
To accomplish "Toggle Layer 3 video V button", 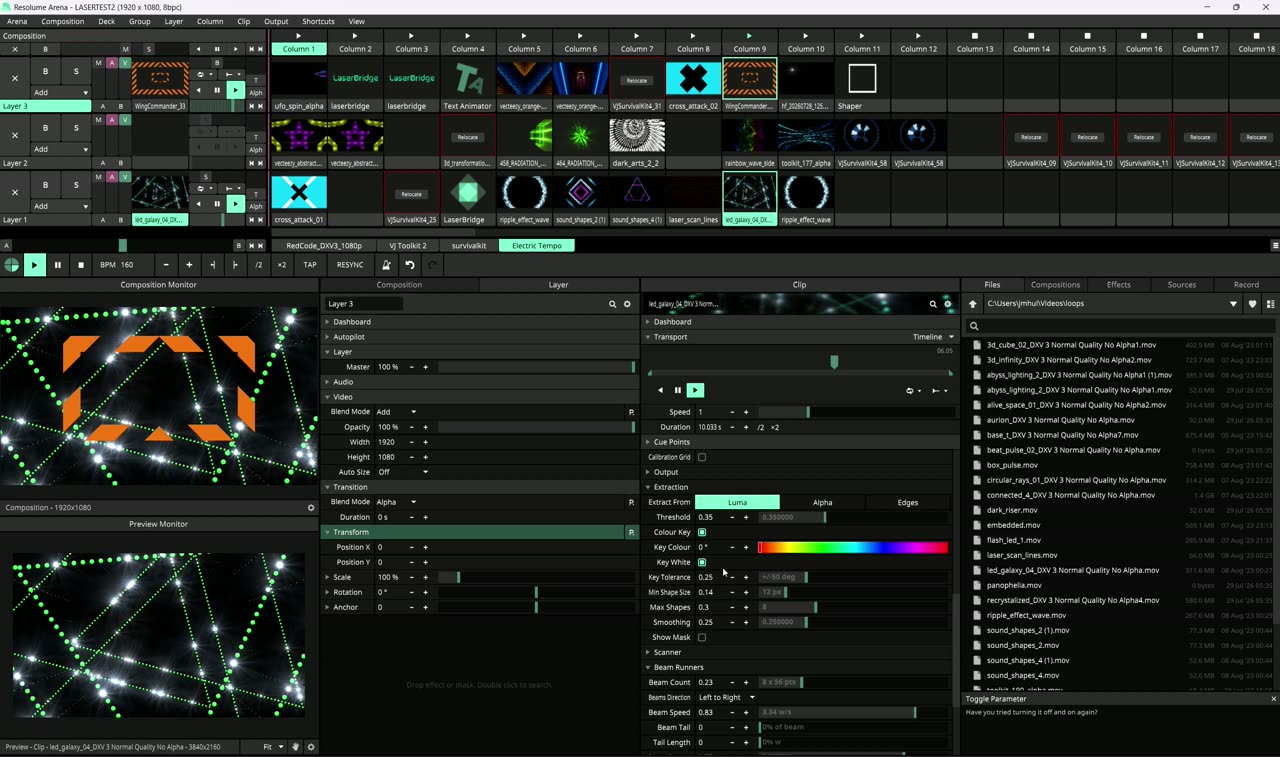I will click(x=124, y=63).
